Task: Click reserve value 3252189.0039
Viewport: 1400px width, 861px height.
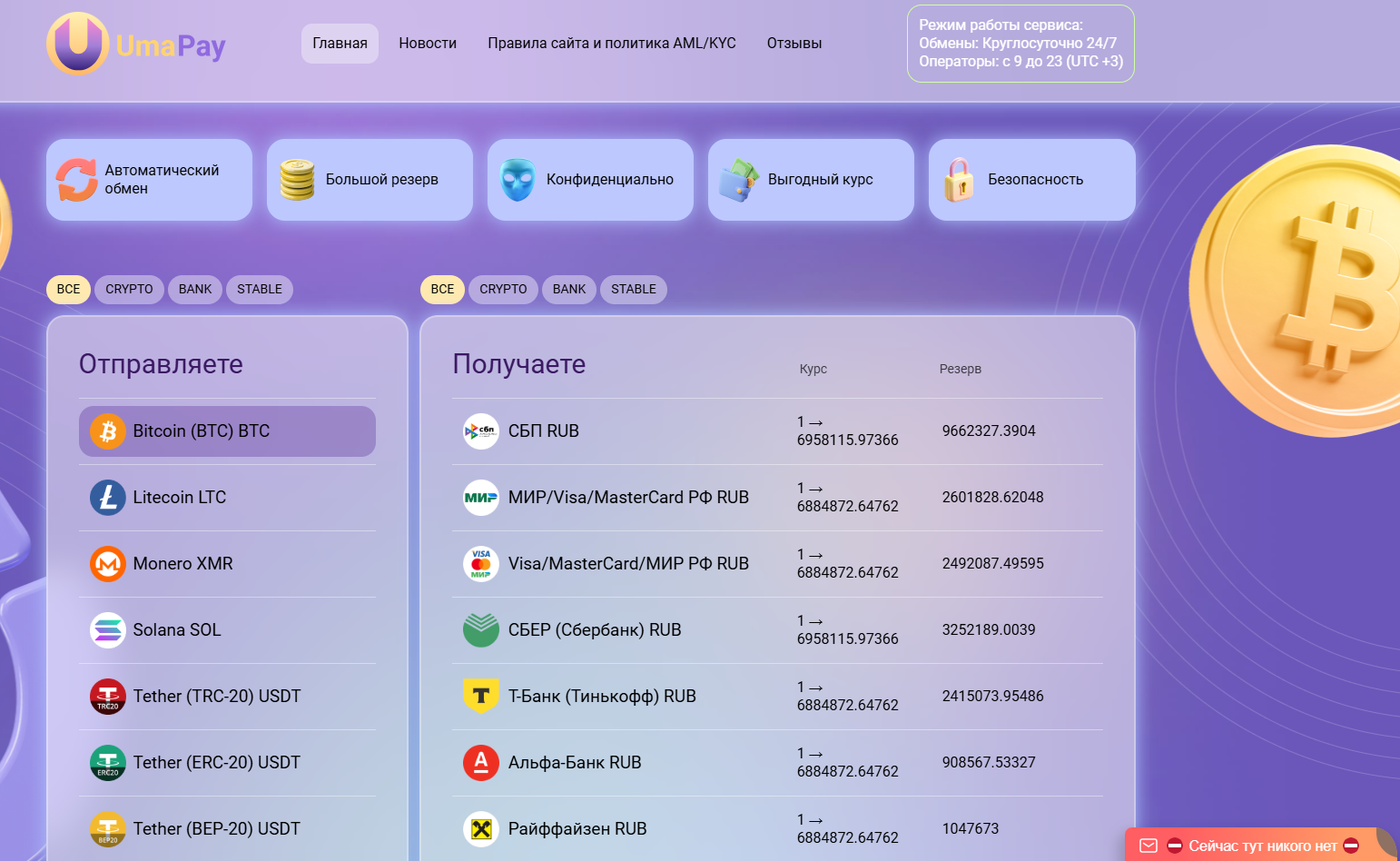Action: (x=989, y=630)
